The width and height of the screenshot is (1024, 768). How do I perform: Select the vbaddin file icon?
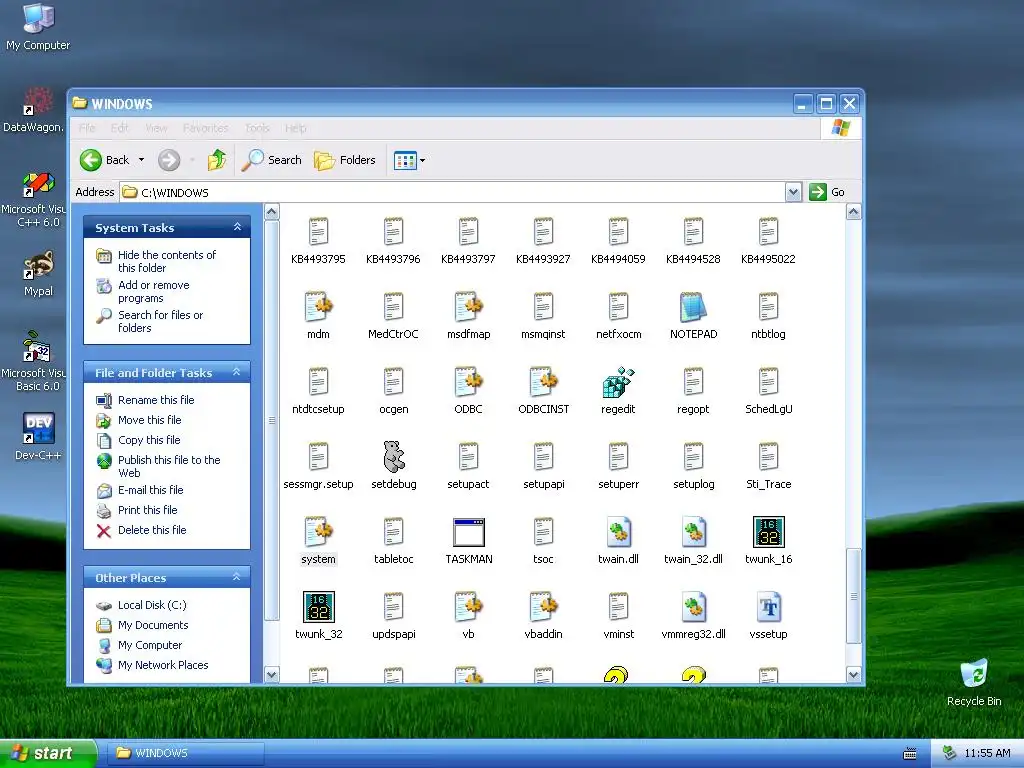[543, 608]
